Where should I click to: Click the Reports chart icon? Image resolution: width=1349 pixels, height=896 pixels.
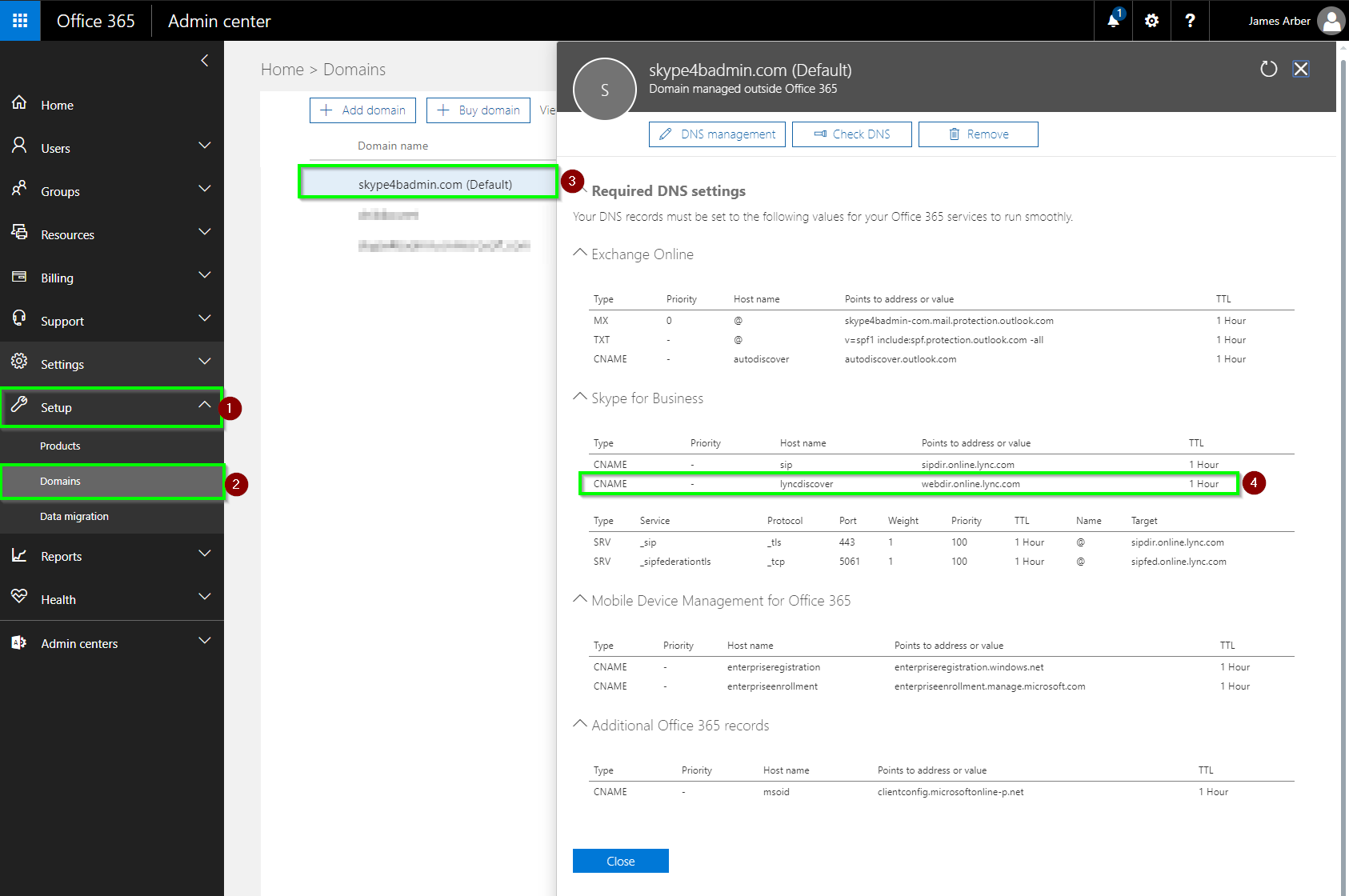point(19,555)
